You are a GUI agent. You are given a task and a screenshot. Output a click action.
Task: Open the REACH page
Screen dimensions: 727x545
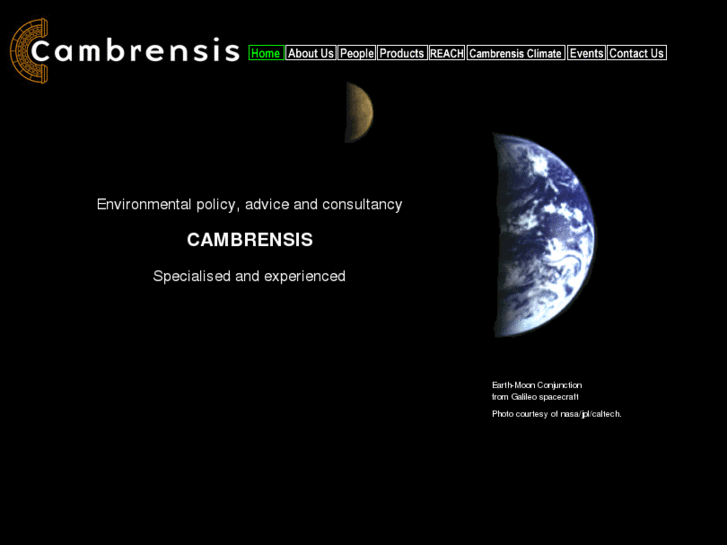(x=446, y=53)
